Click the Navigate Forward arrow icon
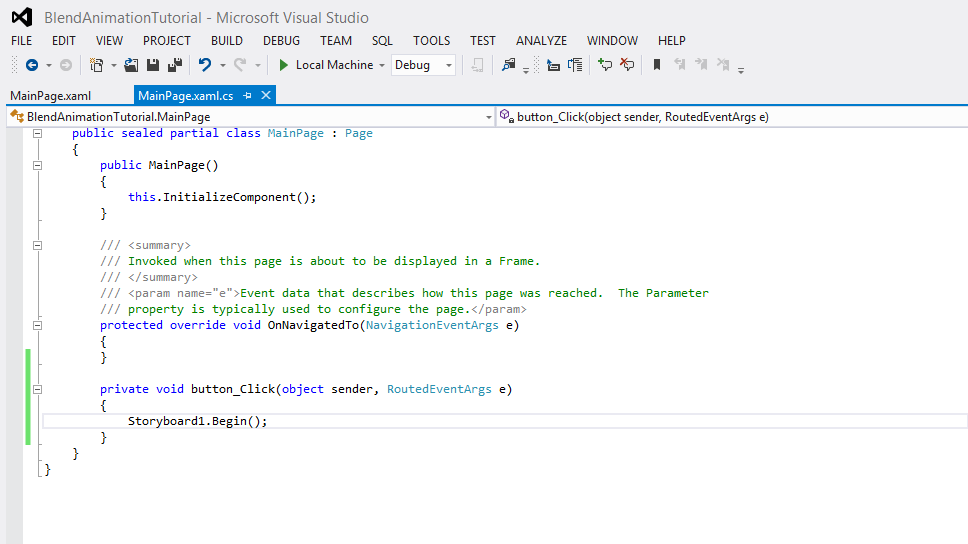 [65, 65]
